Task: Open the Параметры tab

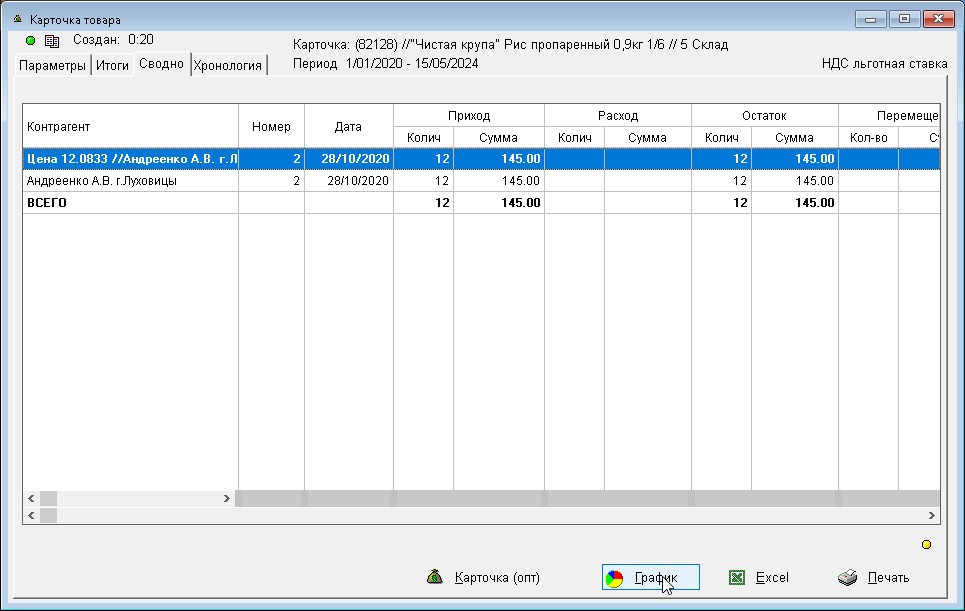Action: click(53, 66)
